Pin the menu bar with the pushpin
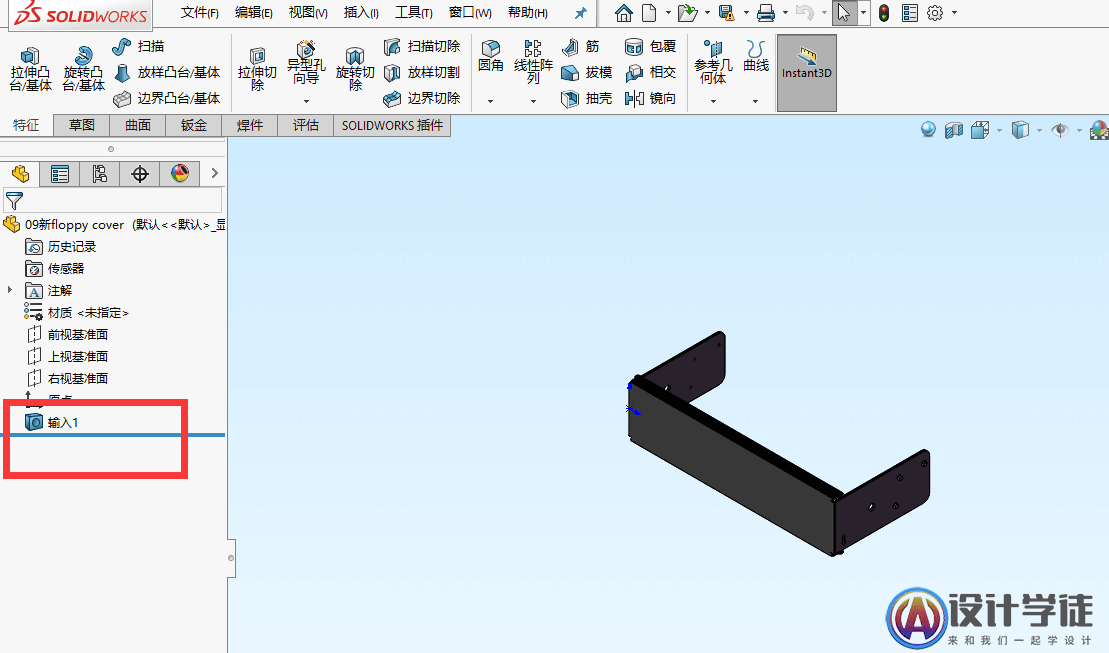Image resolution: width=1109 pixels, height=653 pixels. [581, 13]
